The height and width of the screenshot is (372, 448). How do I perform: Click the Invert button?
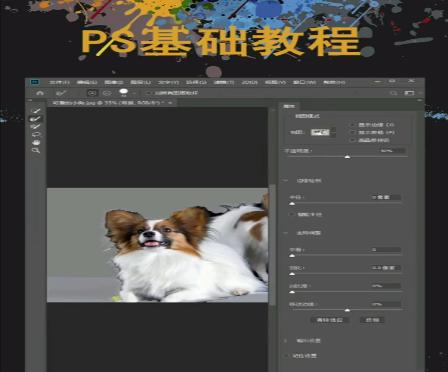point(372,320)
